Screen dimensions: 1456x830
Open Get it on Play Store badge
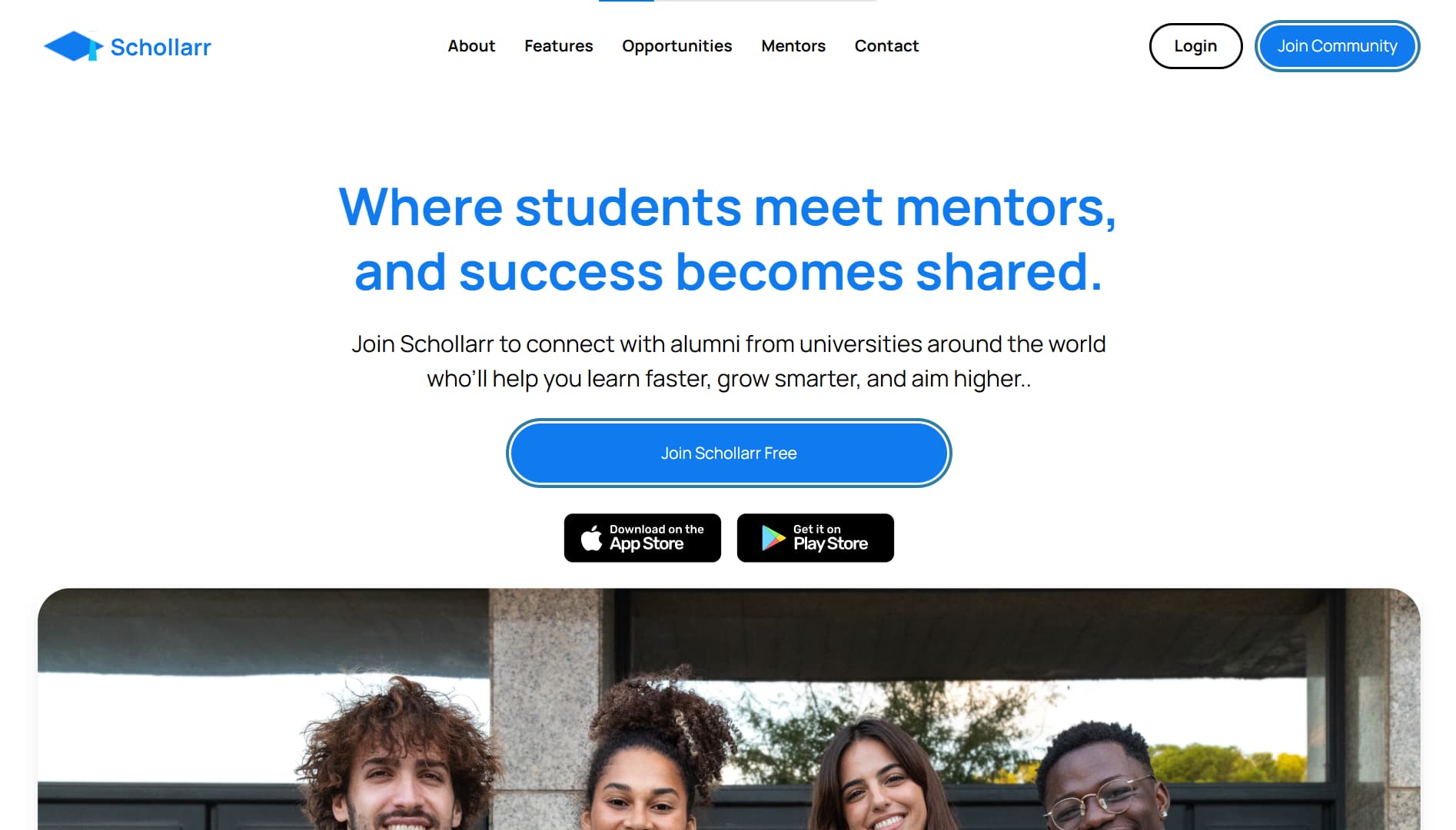(x=815, y=538)
